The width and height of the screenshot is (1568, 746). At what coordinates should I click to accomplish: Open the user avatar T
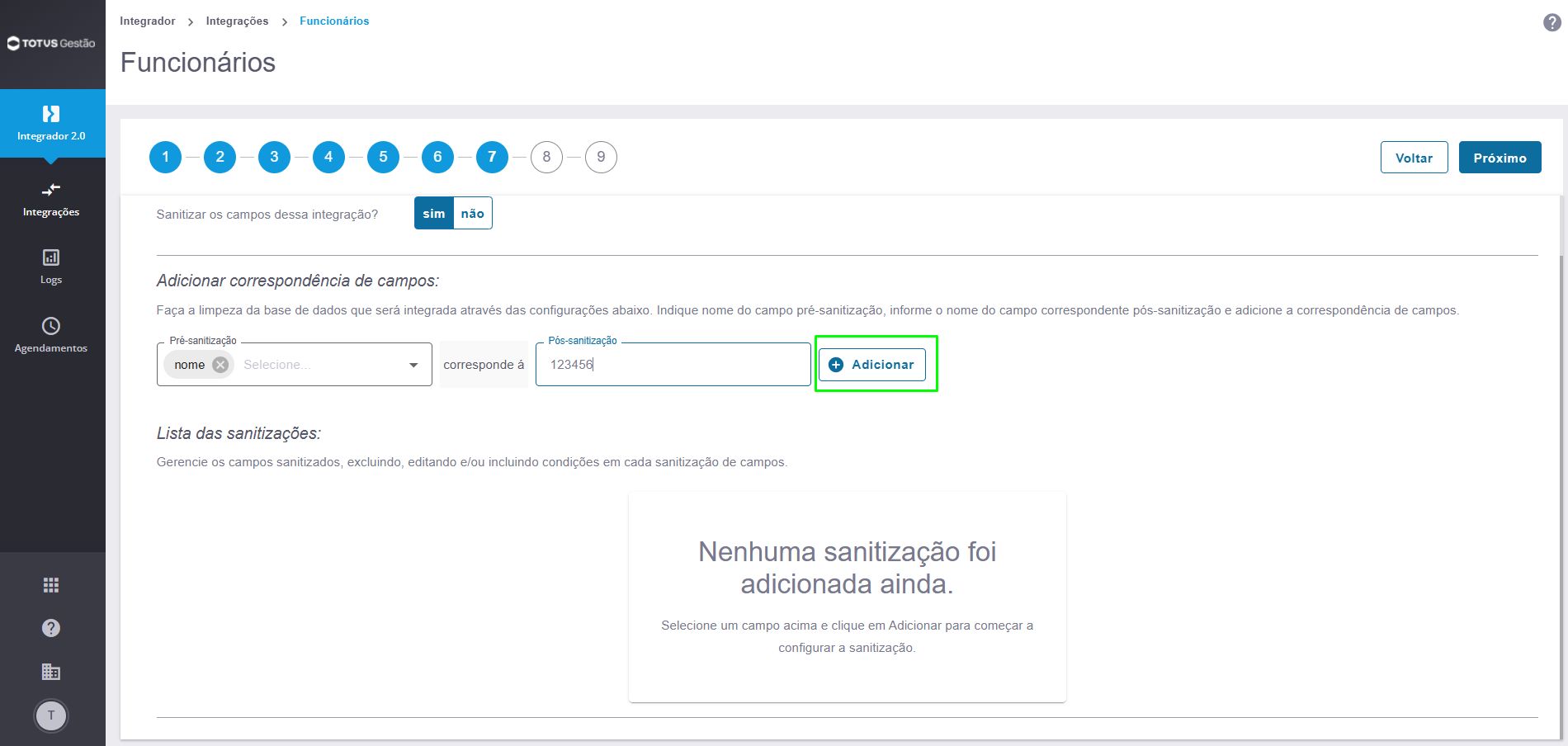pyautogui.click(x=51, y=715)
